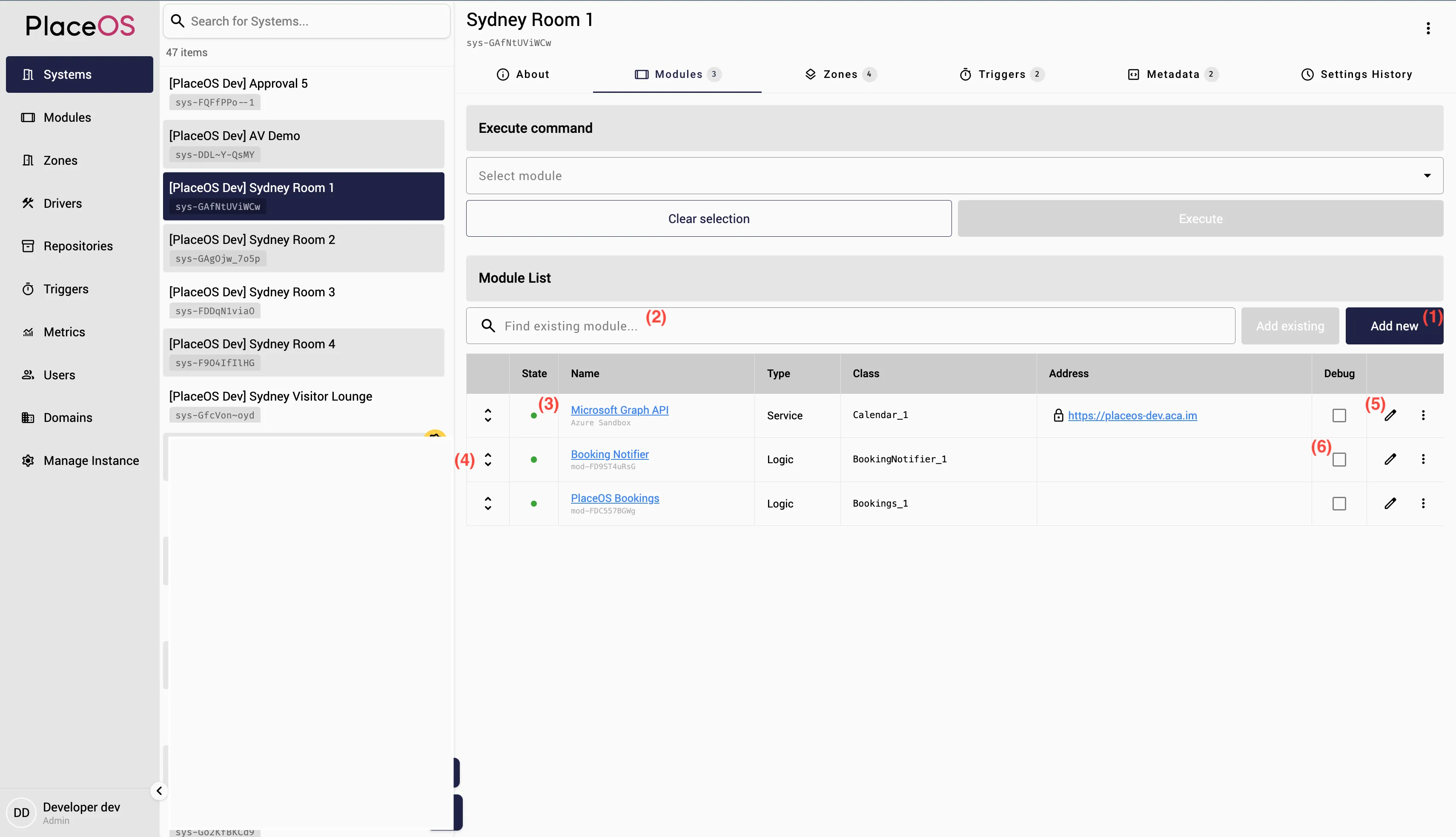
Task: Enable debug checkbox for Microsoft Graph API
Action: [x=1339, y=415]
